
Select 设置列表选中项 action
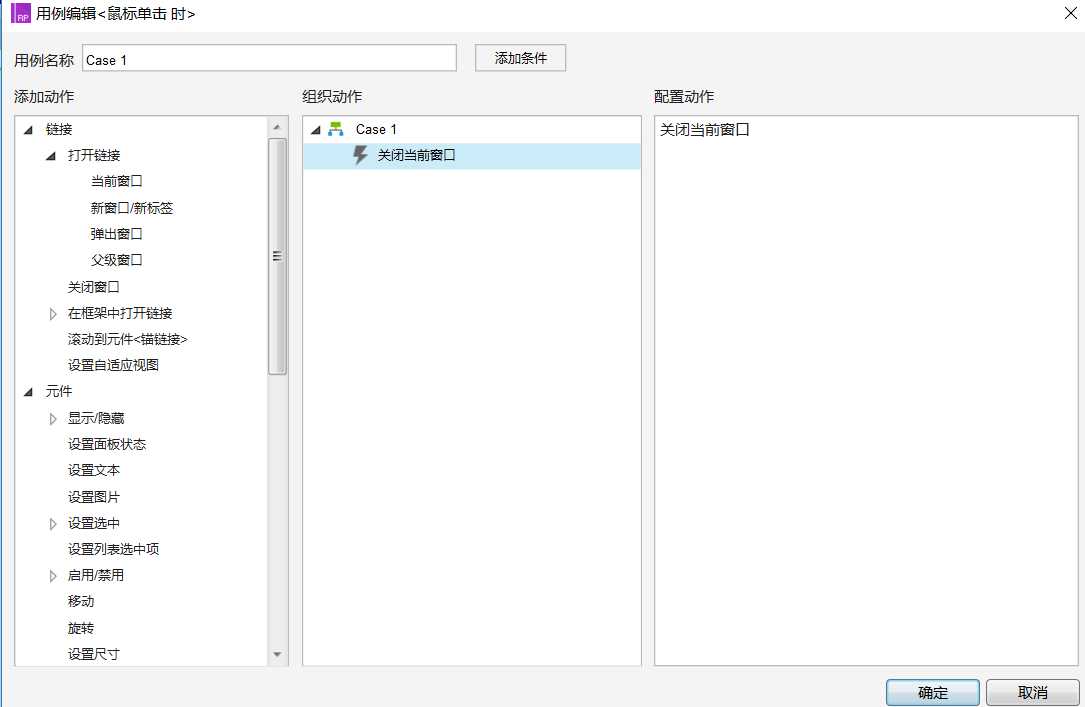[x=113, y=549]
